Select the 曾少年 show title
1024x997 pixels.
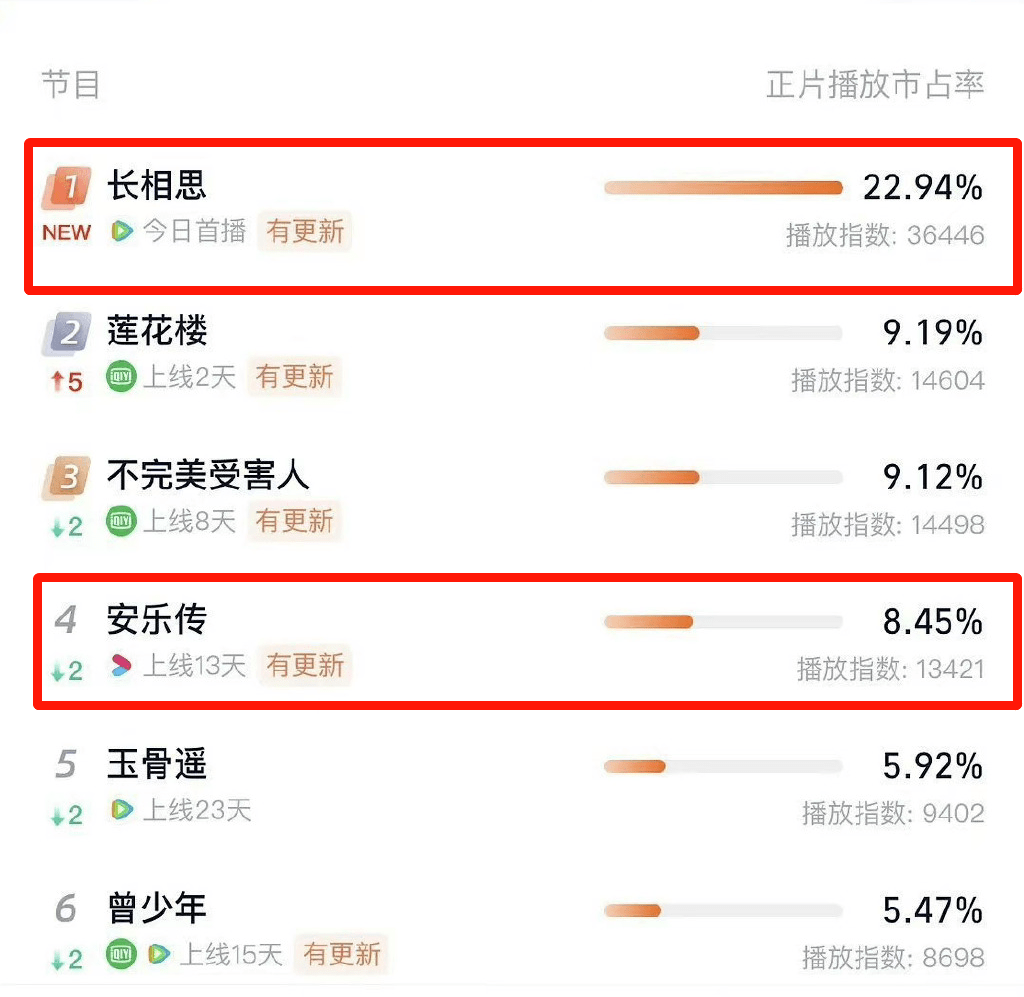[x=157, y=909]
